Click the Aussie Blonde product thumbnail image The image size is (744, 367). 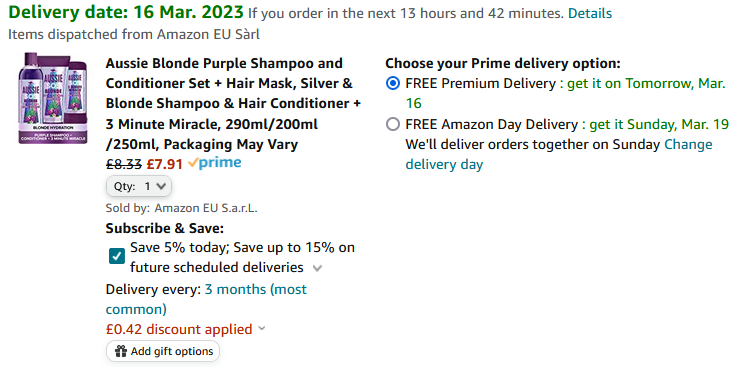(53, 98)
